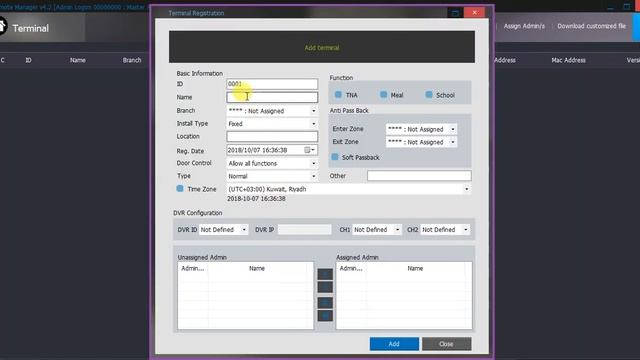Image resolution: width=640 pixels, height=360 pixels.
Task: Click Admin... column header in Unassigned Admin list
Action: [193, 268]
